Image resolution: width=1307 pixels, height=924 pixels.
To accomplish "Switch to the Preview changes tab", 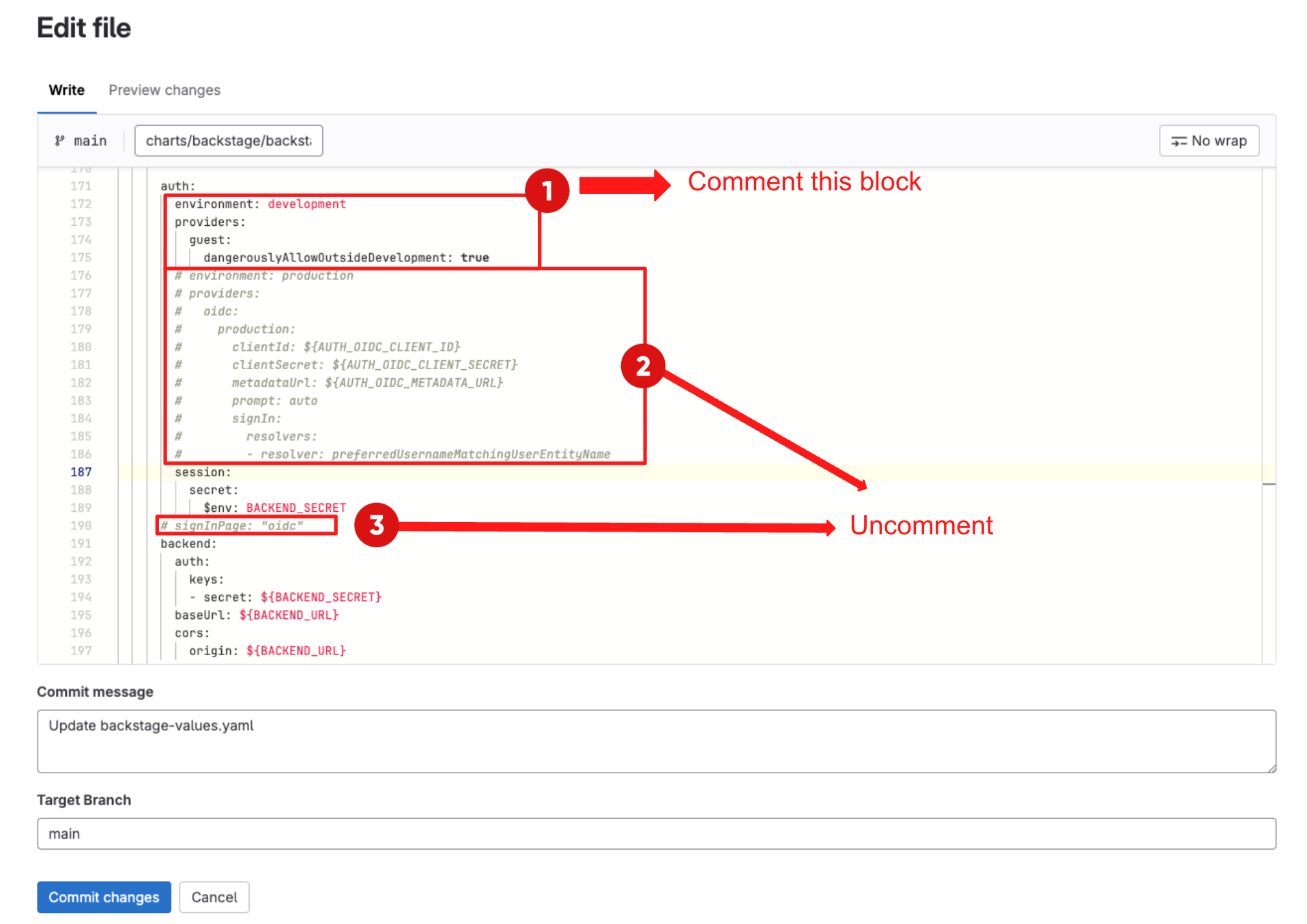I will pyautogui.click(x=164, y=89).
